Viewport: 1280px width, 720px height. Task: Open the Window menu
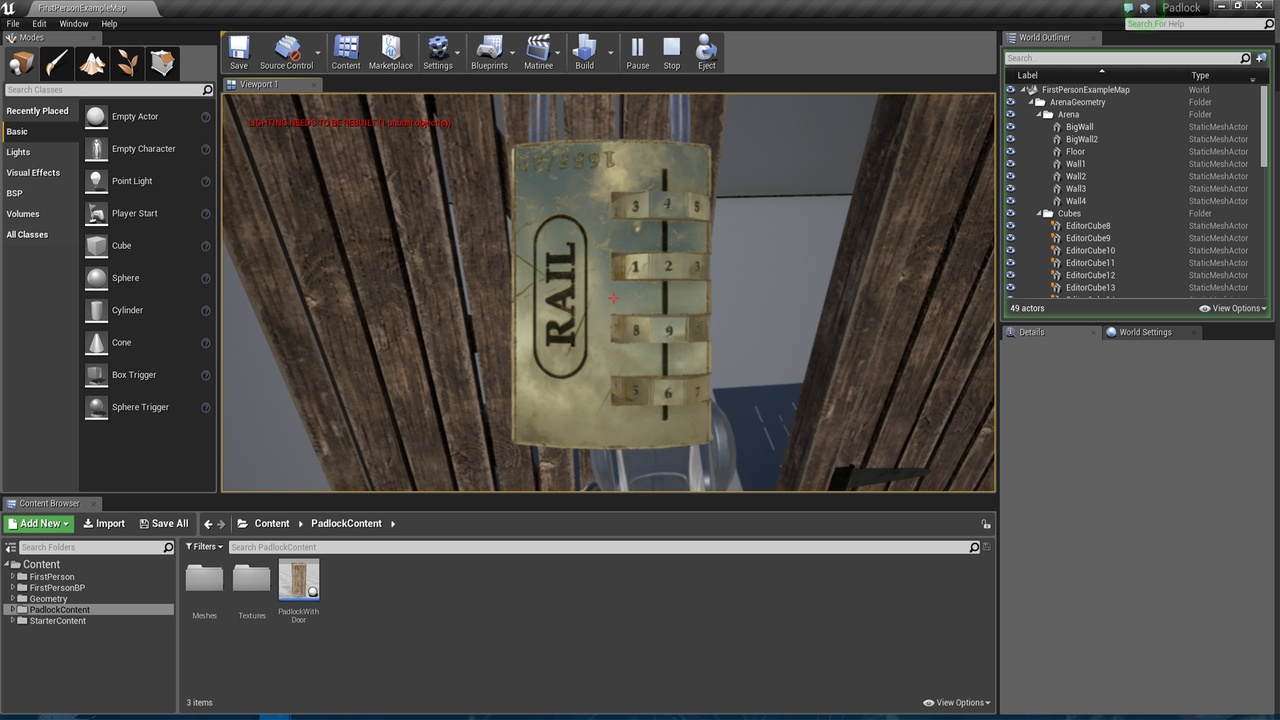click(x=74, y=24)
